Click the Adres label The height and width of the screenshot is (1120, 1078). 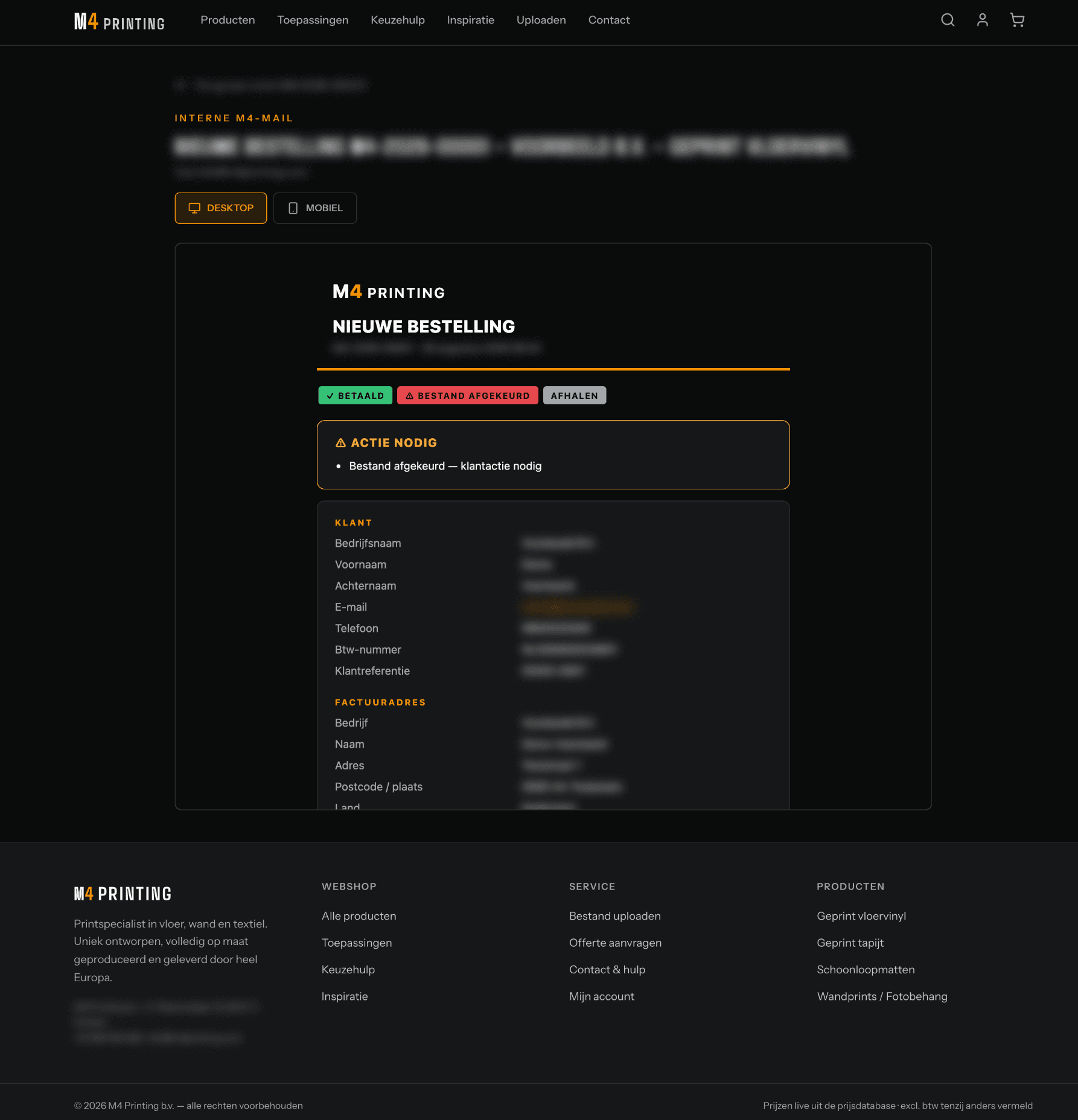350,765
